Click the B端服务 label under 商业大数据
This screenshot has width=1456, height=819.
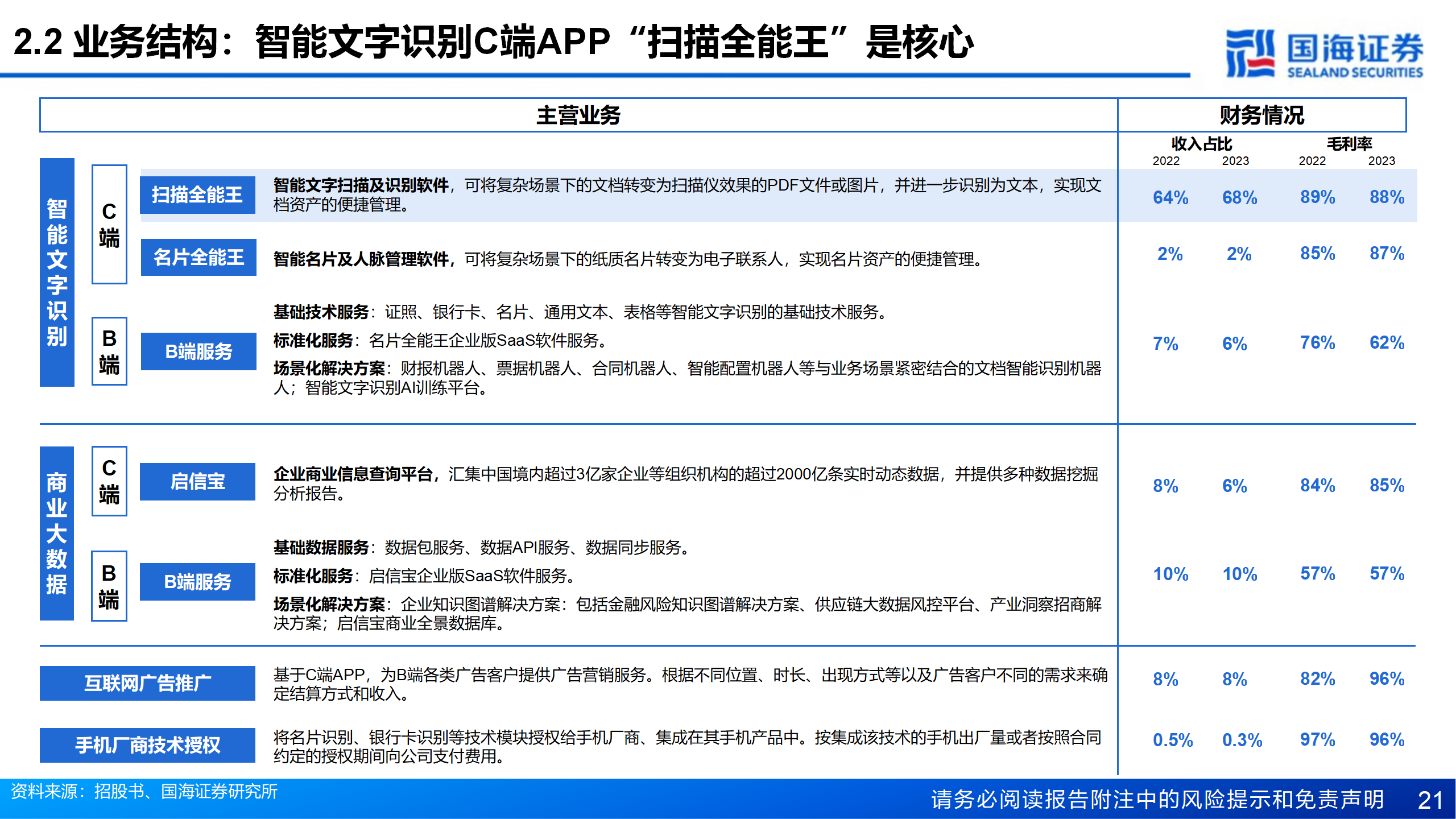point(197,582)
